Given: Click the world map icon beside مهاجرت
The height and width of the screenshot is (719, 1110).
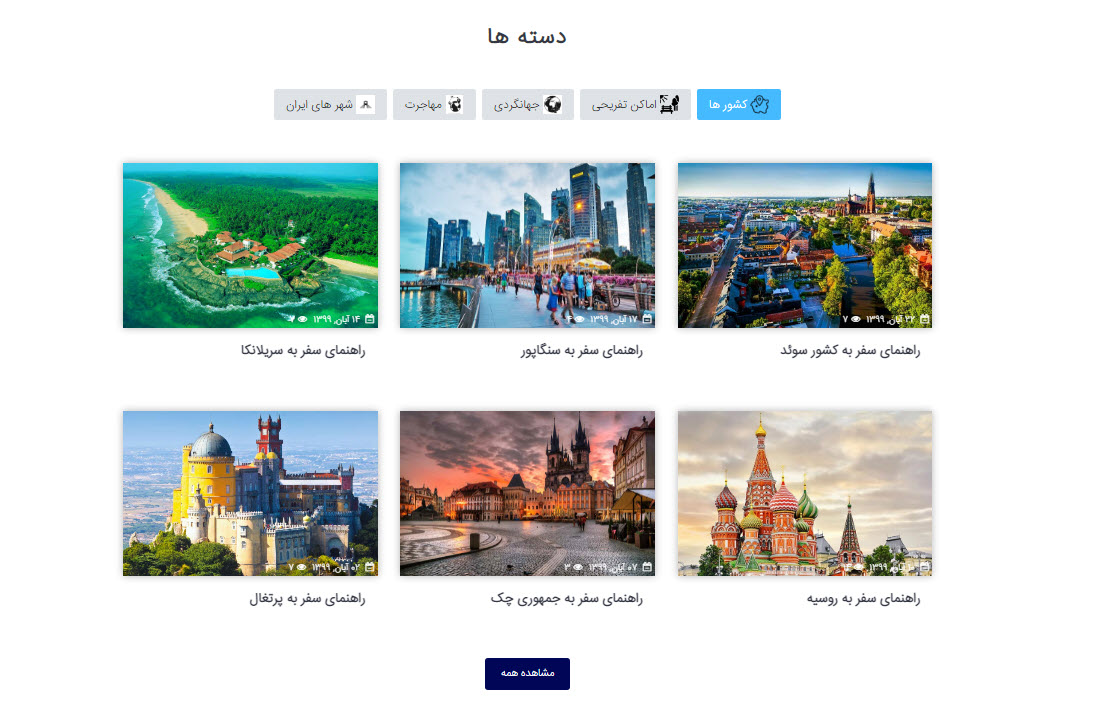Looking at the screenshot, I should point(455,104).
